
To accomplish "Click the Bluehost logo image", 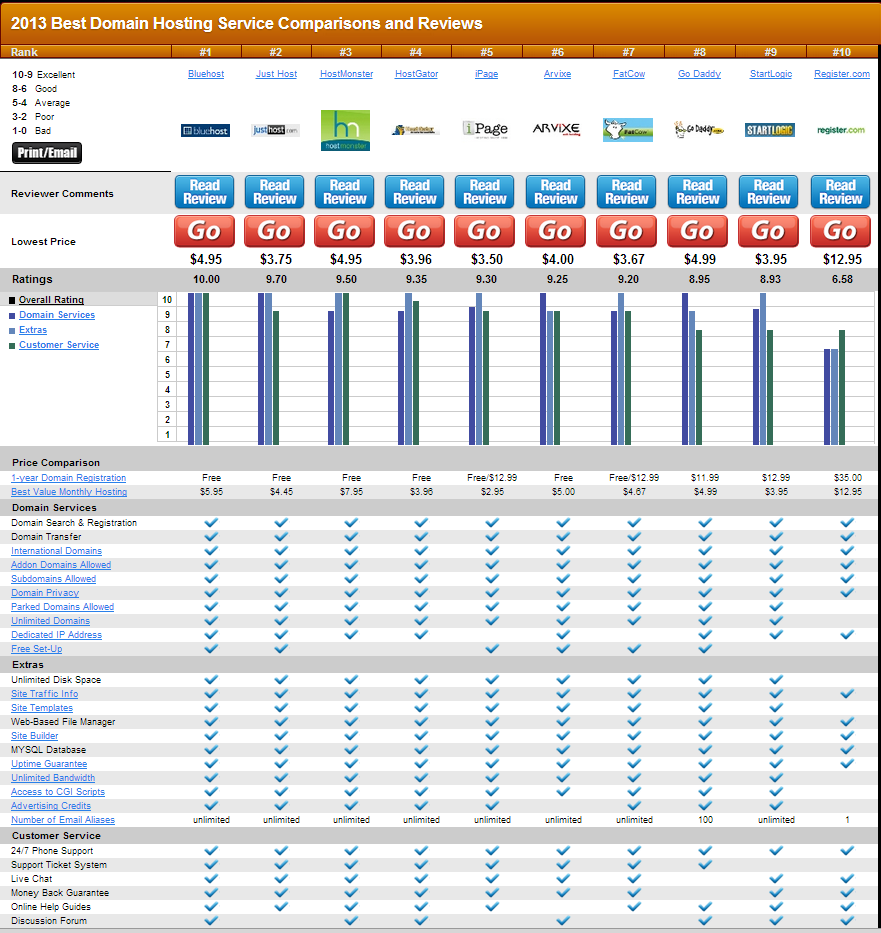I will pos(205,130).
